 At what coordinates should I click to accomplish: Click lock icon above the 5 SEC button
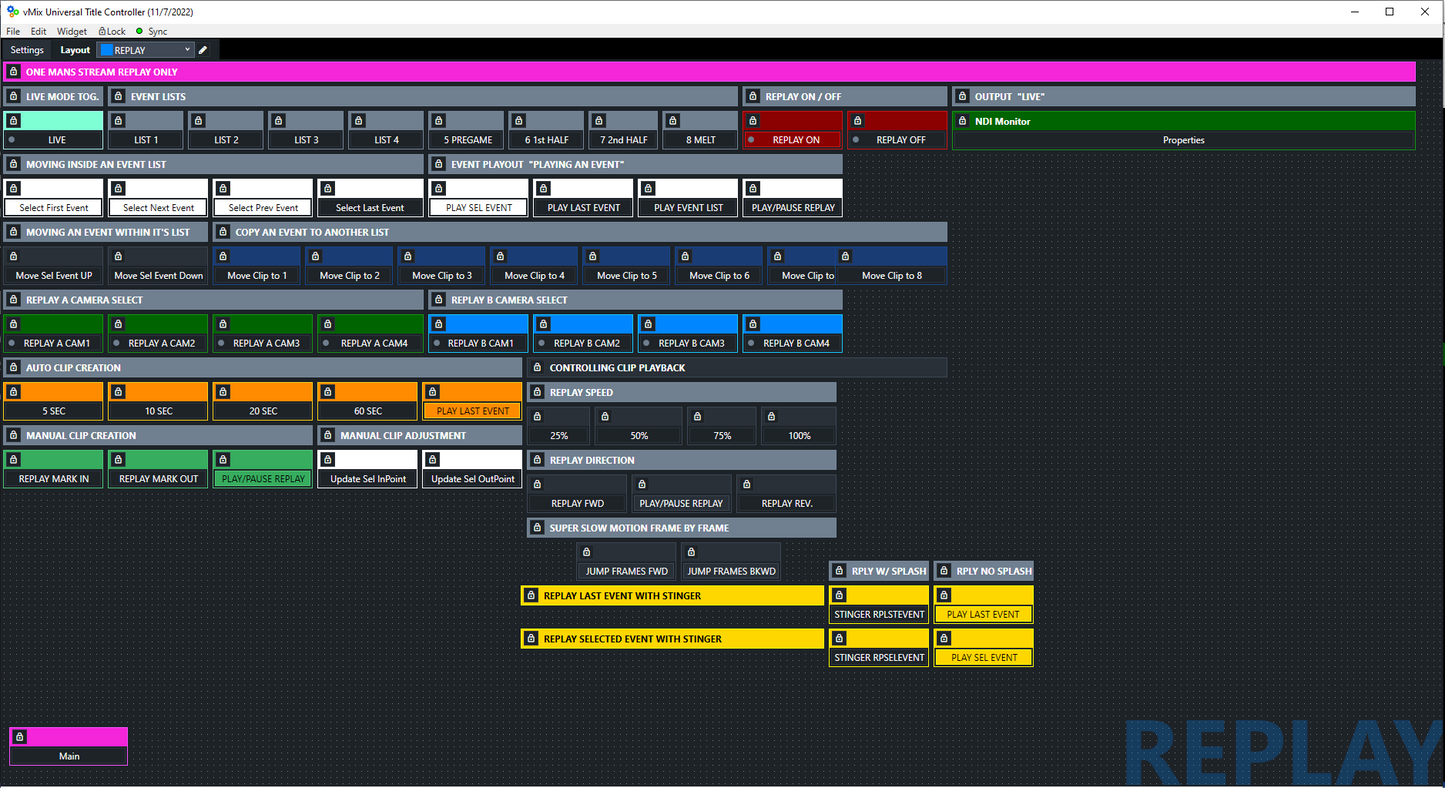[13, 392]
